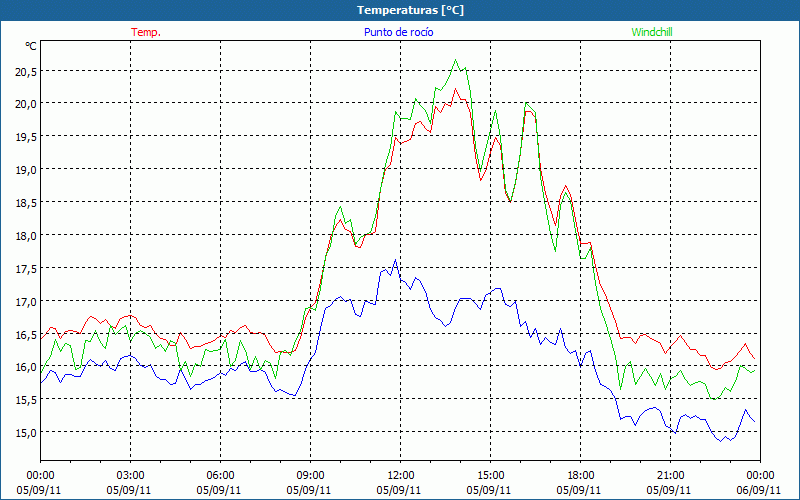Click the 15:00 time axis label
This screenshot has height=500, width=800.
coord(490,476)
